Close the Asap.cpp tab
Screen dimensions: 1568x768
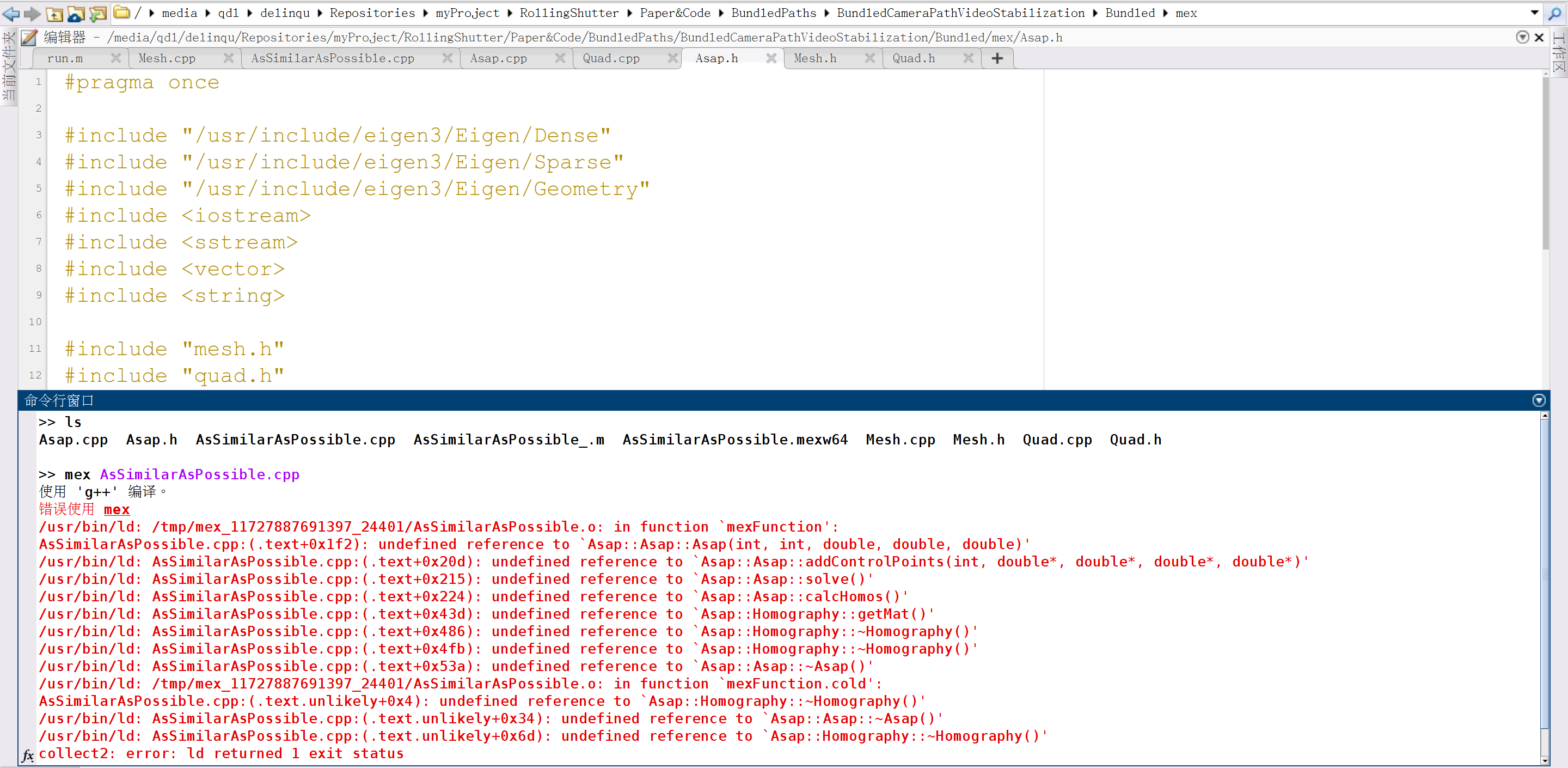[560, 58]
